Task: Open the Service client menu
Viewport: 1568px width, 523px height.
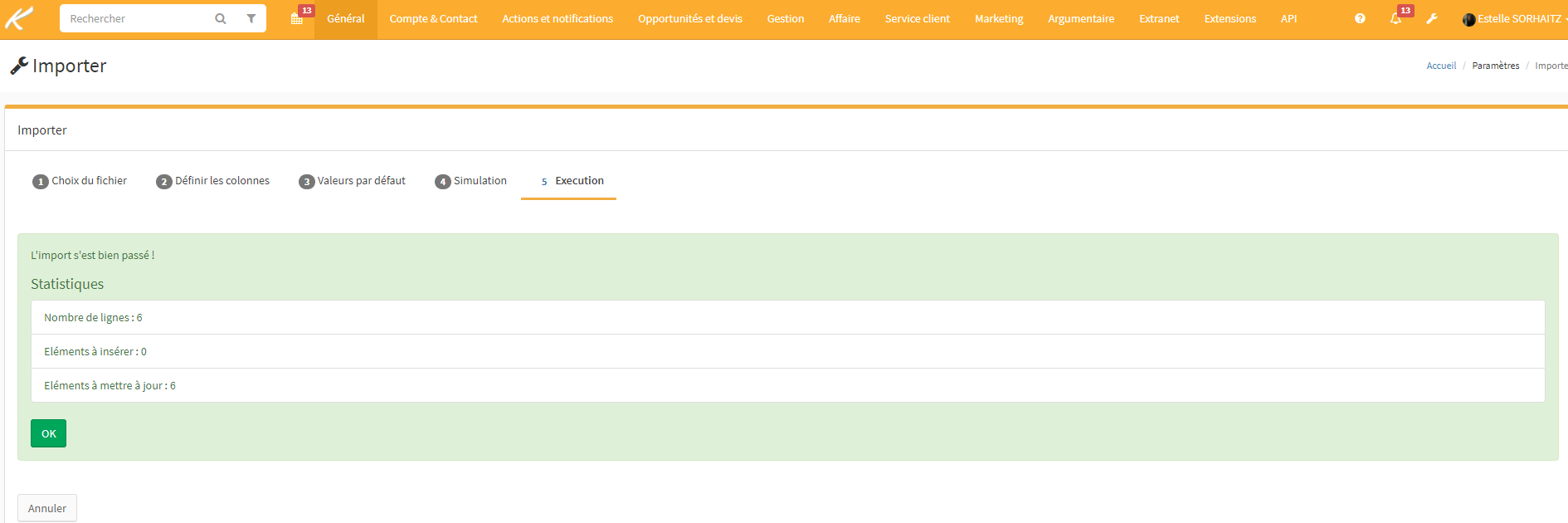Action: (x=918, y=18)
